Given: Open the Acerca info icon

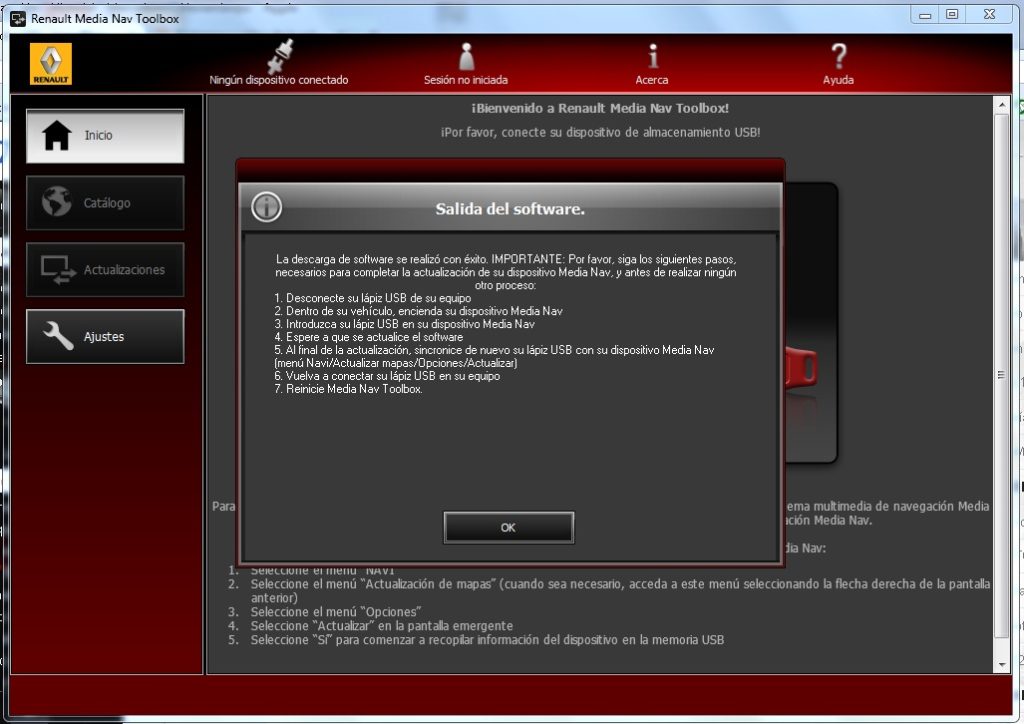Looking at the screenshot, I should pyautogui.click(x=652, y=56).
